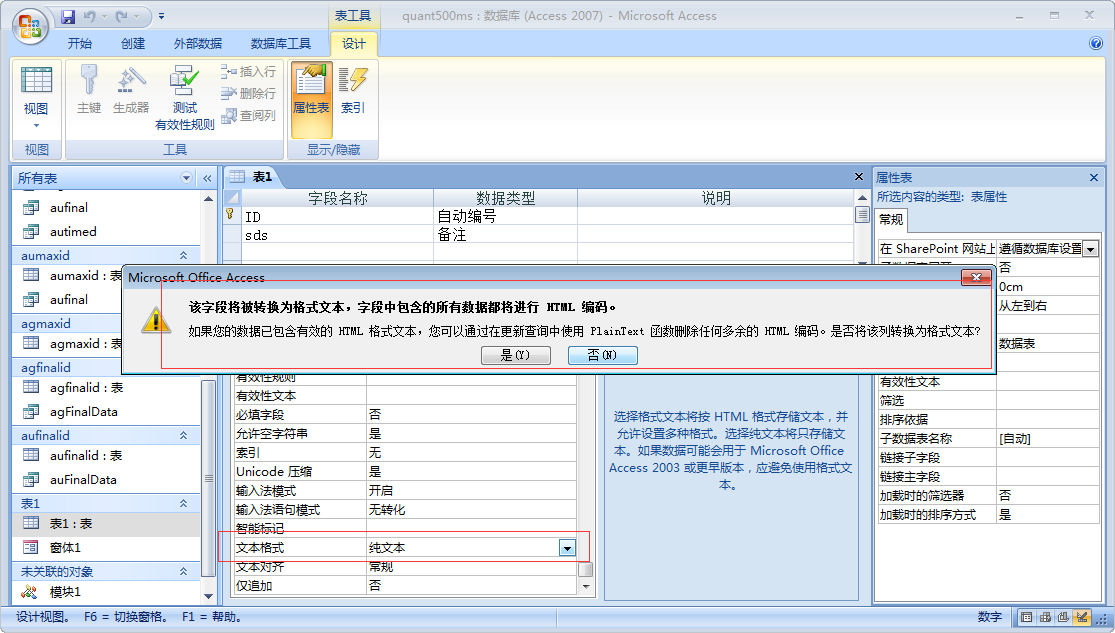Click the warning triangle icon in dialog
This screenshot has width=1115, height=633.
156,319
